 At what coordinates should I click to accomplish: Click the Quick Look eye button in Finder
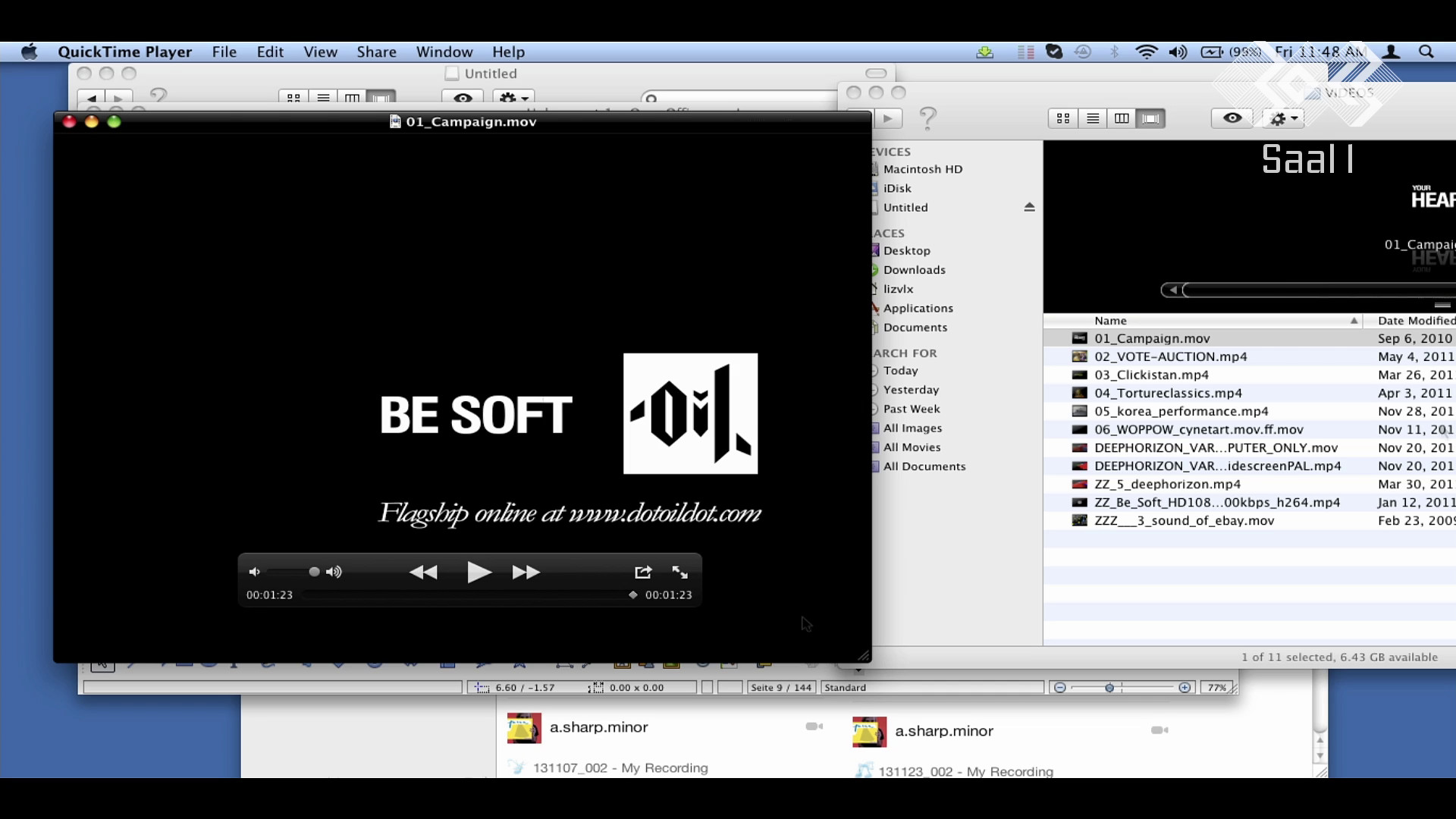pyautogui.click(x=1232, y=118)
